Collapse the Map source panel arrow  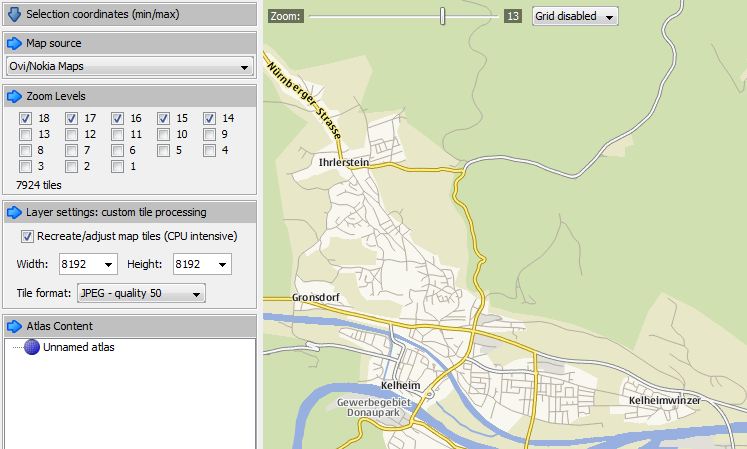(14, 43)
